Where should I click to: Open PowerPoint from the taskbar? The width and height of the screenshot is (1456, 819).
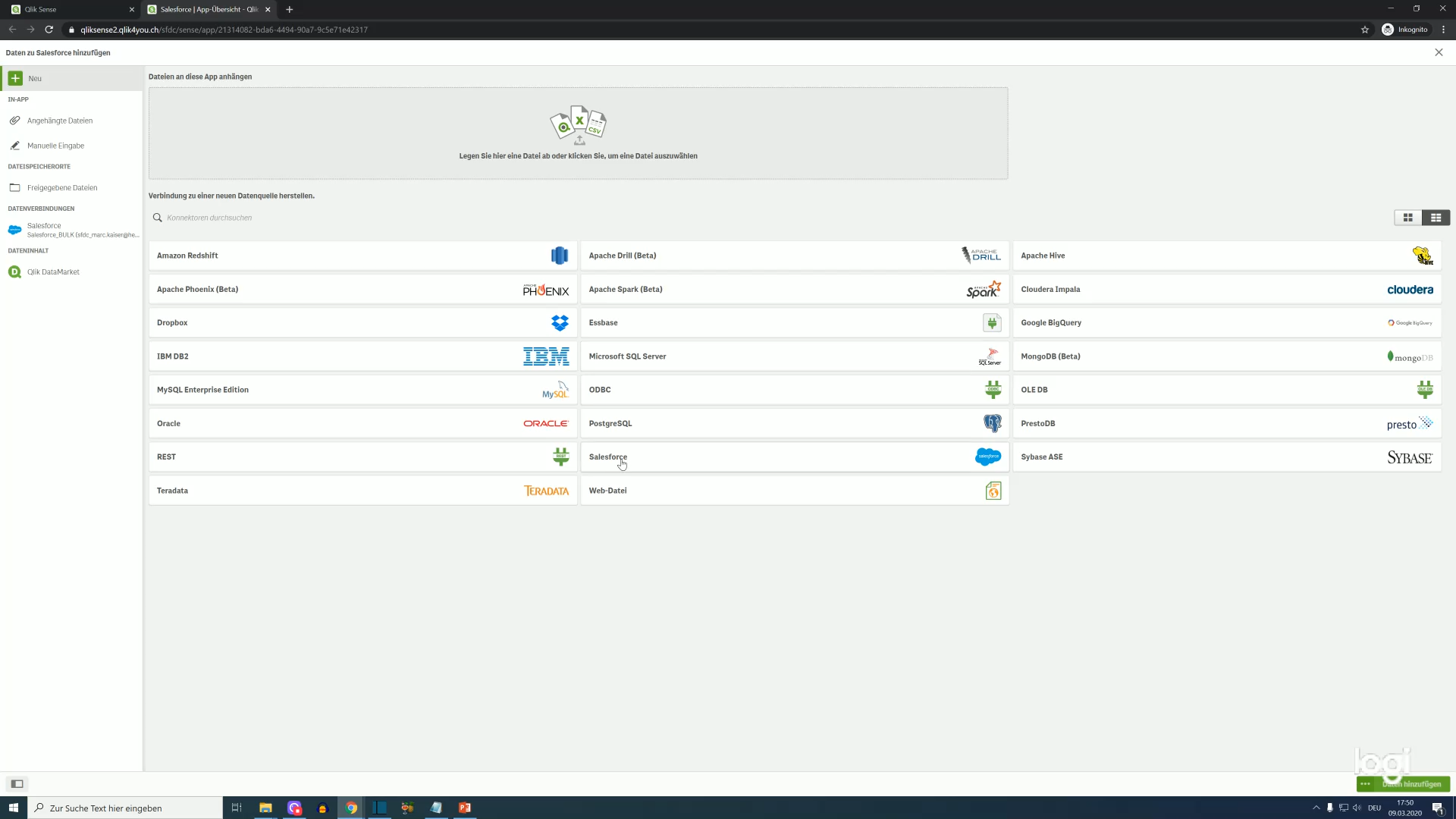coord(465,808)
